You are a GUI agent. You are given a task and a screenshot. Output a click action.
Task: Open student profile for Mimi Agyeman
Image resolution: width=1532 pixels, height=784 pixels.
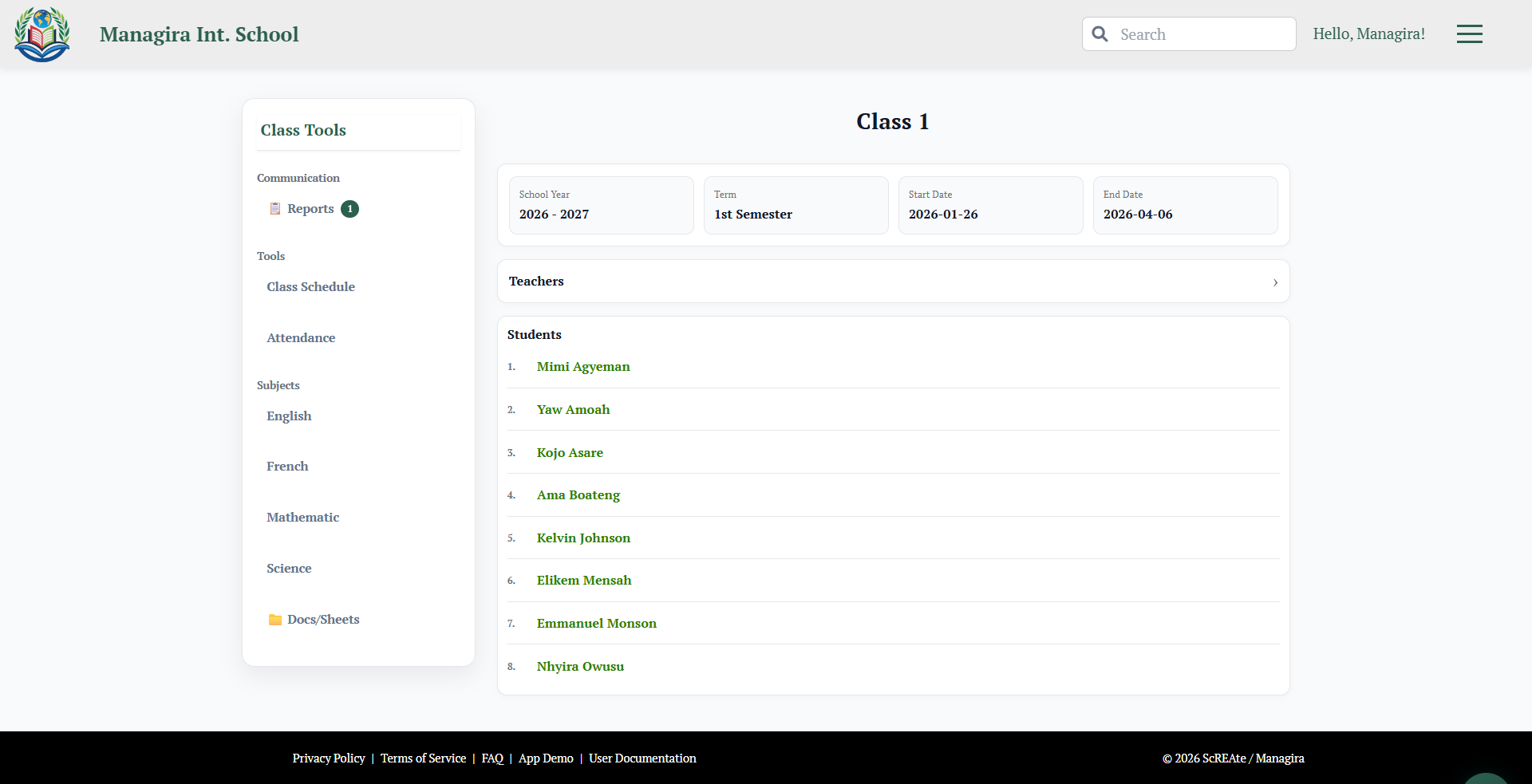pos(583,366)
